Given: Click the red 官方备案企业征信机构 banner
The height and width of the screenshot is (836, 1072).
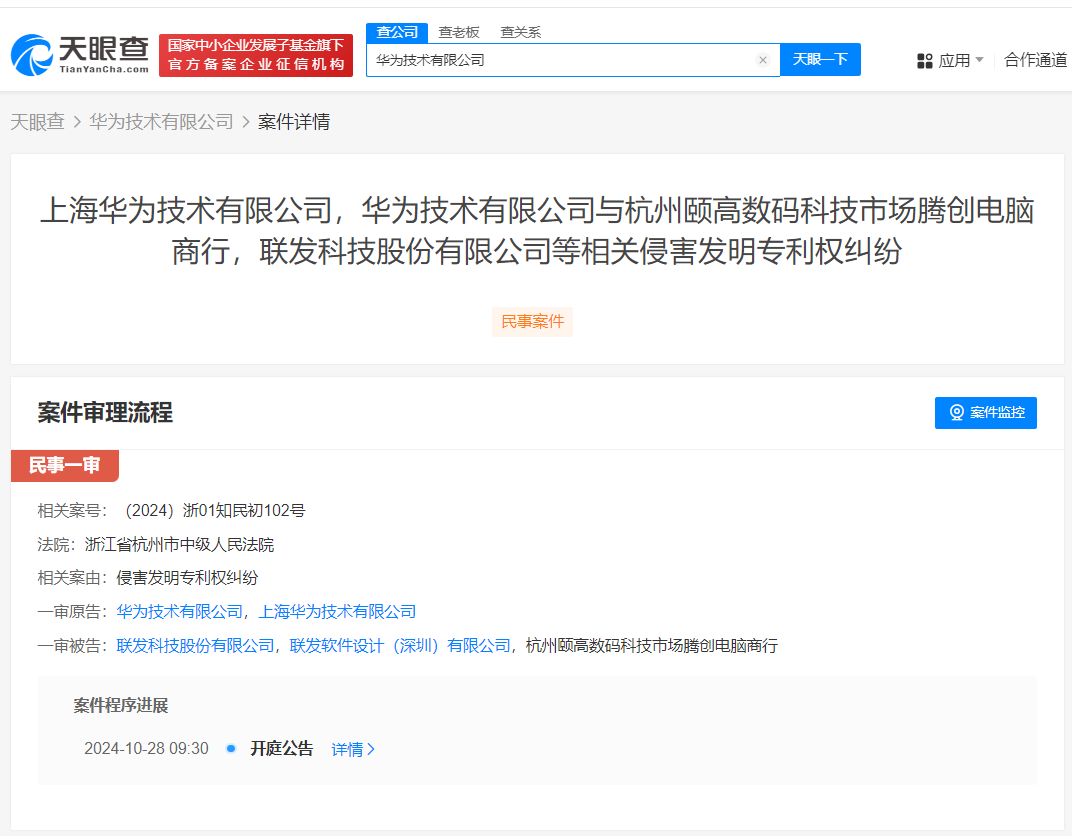Looking at the screenshot, I should click(256, 55).
